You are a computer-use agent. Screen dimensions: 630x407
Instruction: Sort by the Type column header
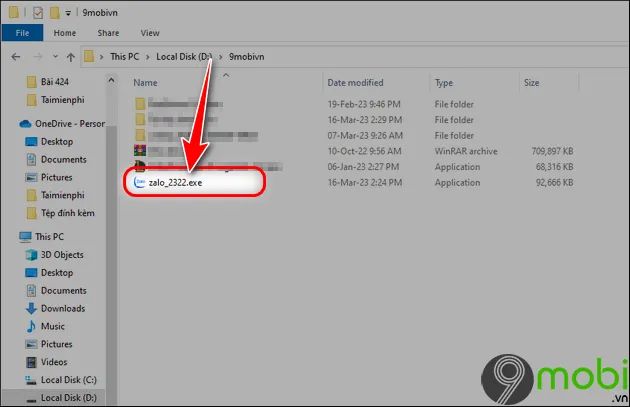coord(444,83)
